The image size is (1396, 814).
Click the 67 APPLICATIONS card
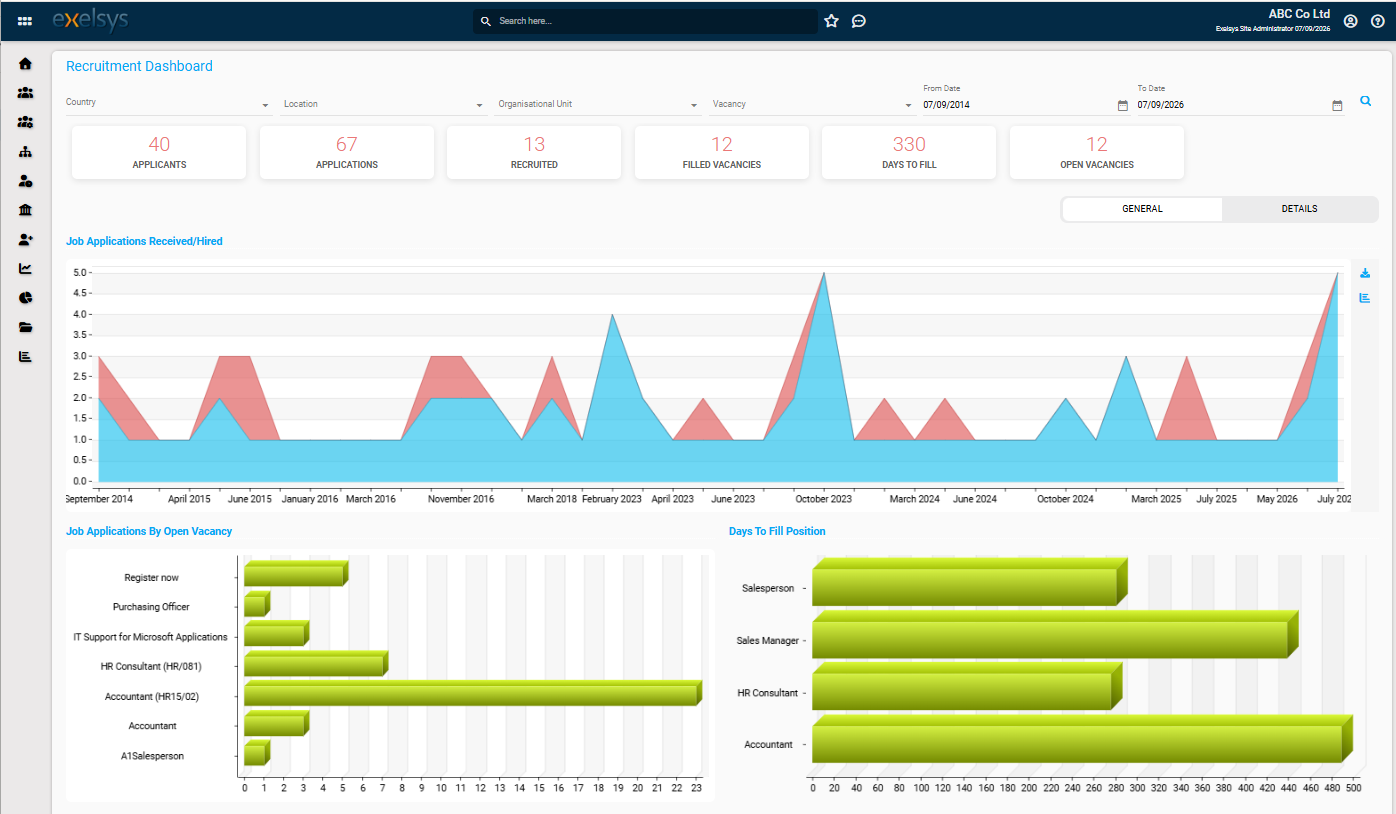[x=347, y=152]
